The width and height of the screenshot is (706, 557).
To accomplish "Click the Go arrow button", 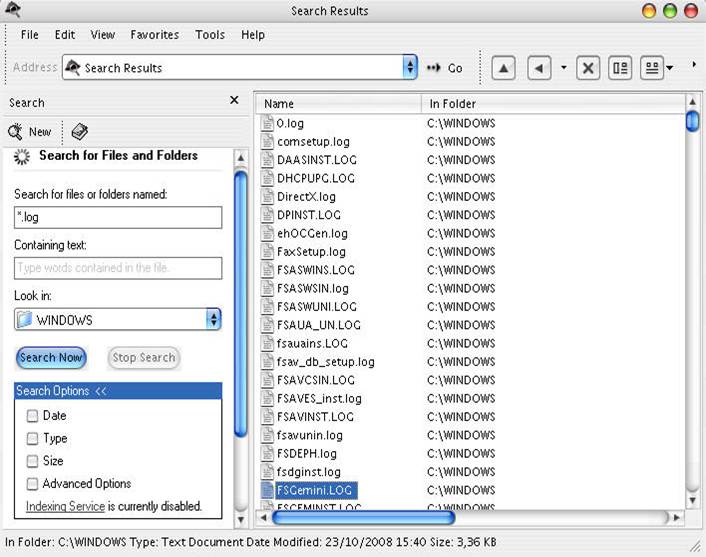I will point(444,68).
